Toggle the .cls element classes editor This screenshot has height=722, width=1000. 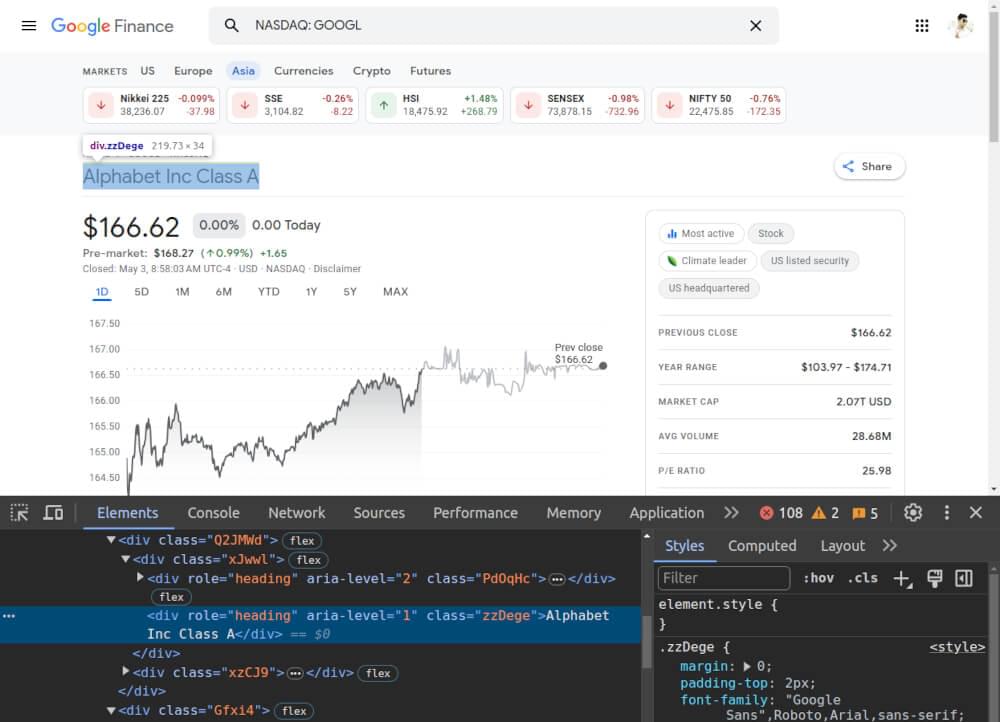[863, 578]
